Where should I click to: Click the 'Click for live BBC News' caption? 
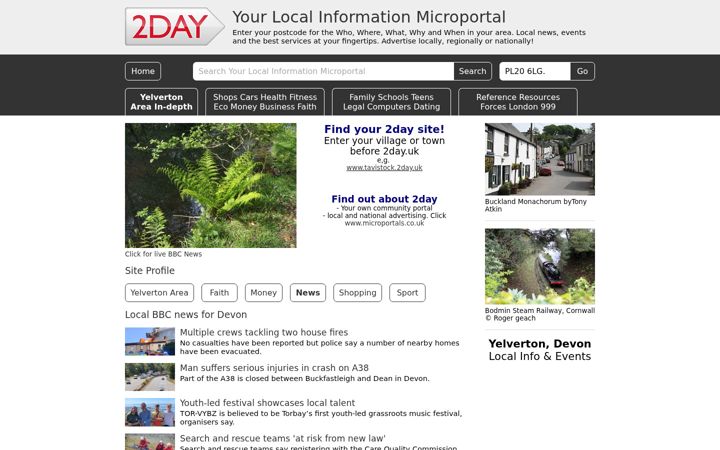point(163,254)
